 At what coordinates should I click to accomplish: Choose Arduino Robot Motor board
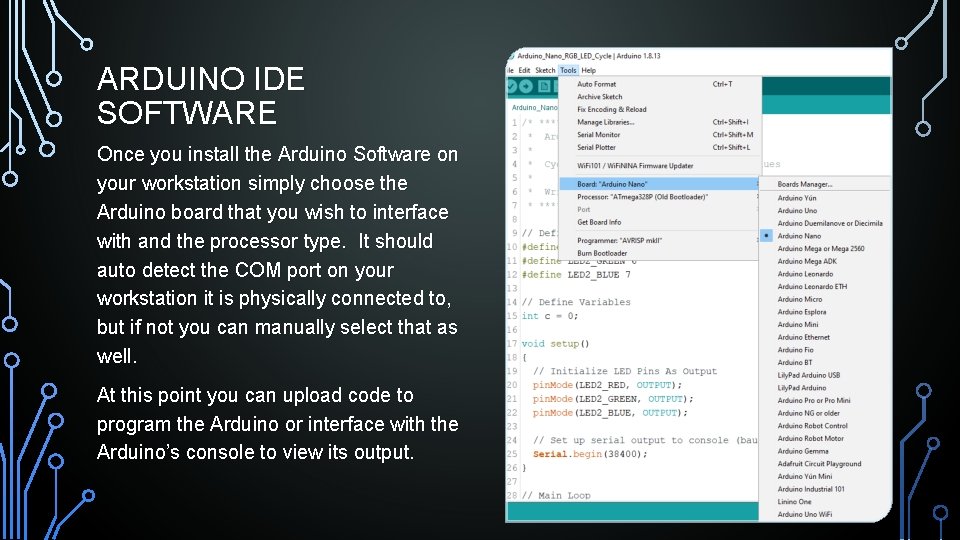tap(825, 438)
